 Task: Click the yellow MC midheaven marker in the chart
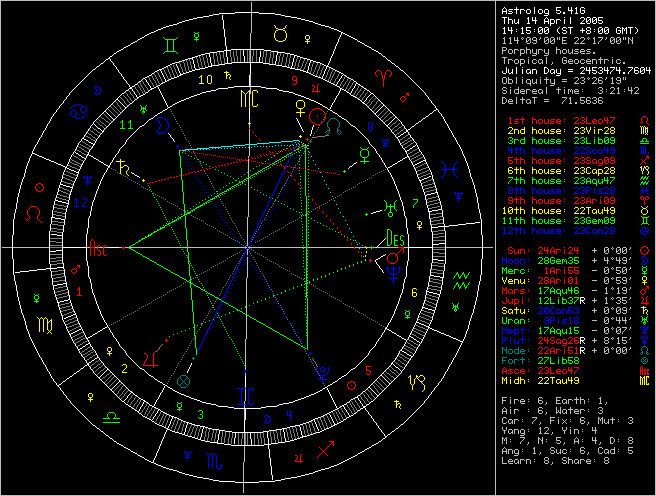[x=248, y=98]
